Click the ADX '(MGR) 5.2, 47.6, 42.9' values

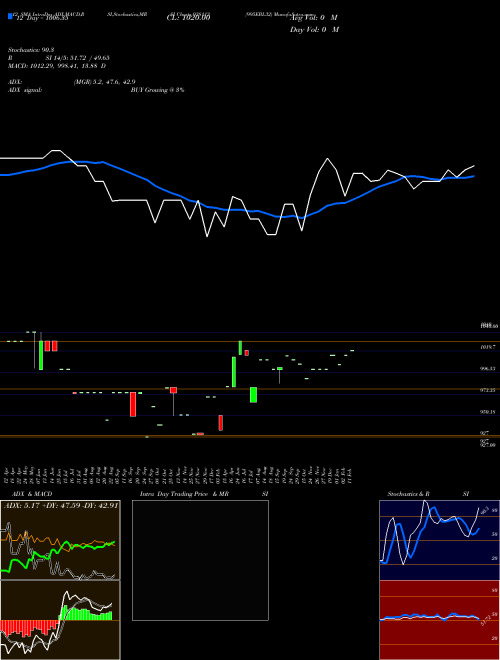coord(104,82)
